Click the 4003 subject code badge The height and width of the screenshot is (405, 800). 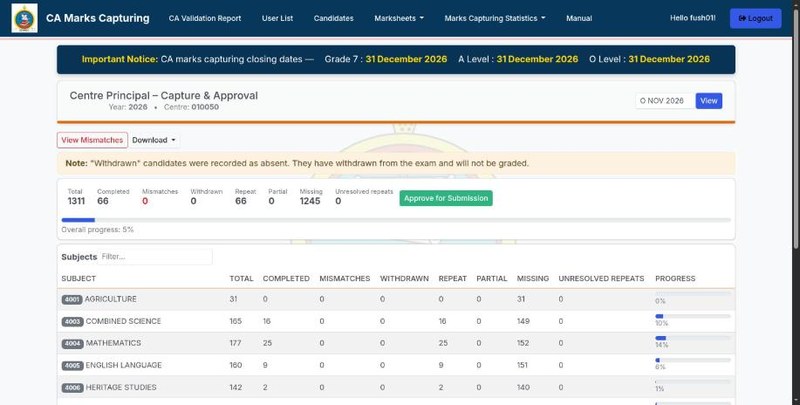coord(72,321)
